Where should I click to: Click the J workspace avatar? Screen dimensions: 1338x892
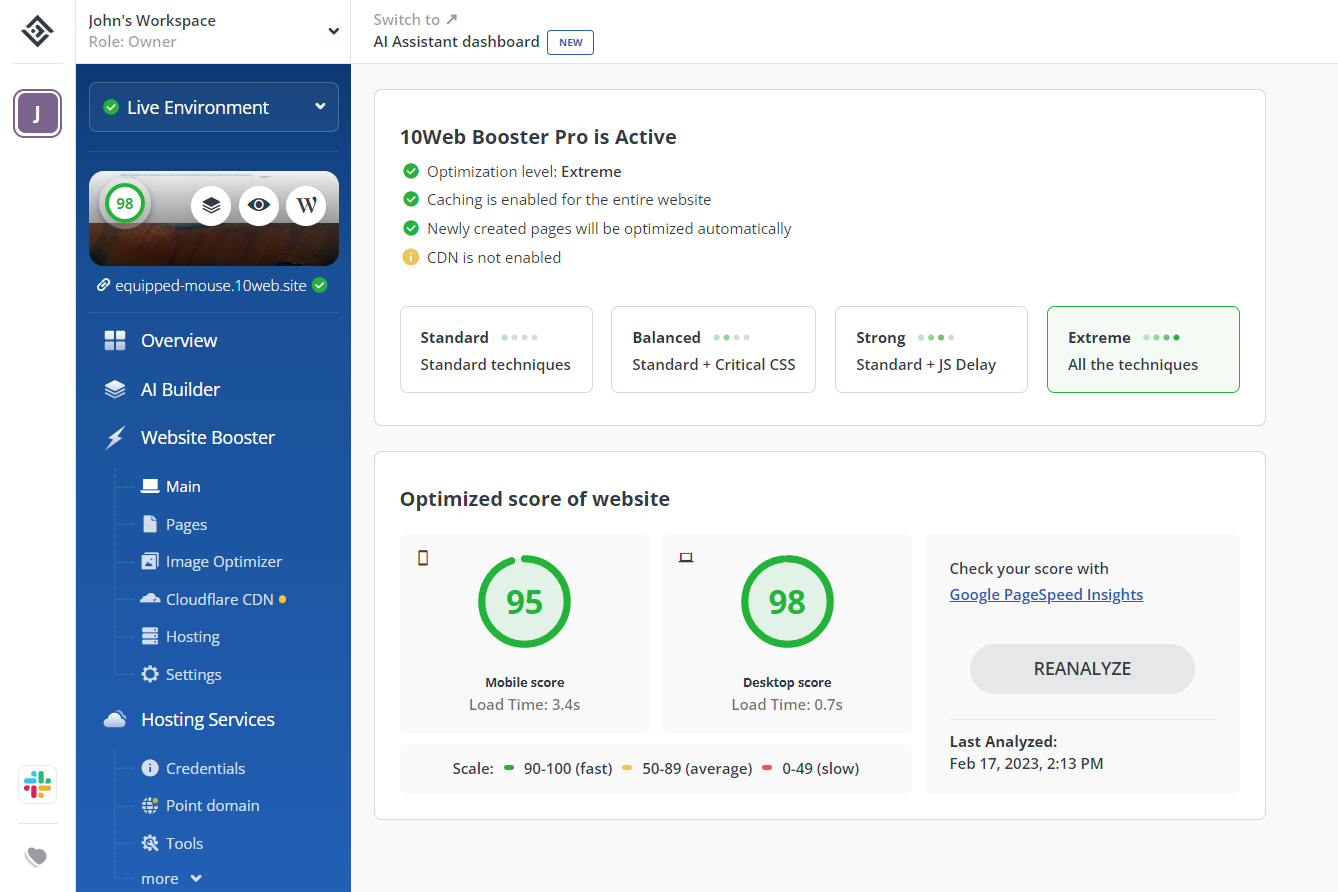37,113
